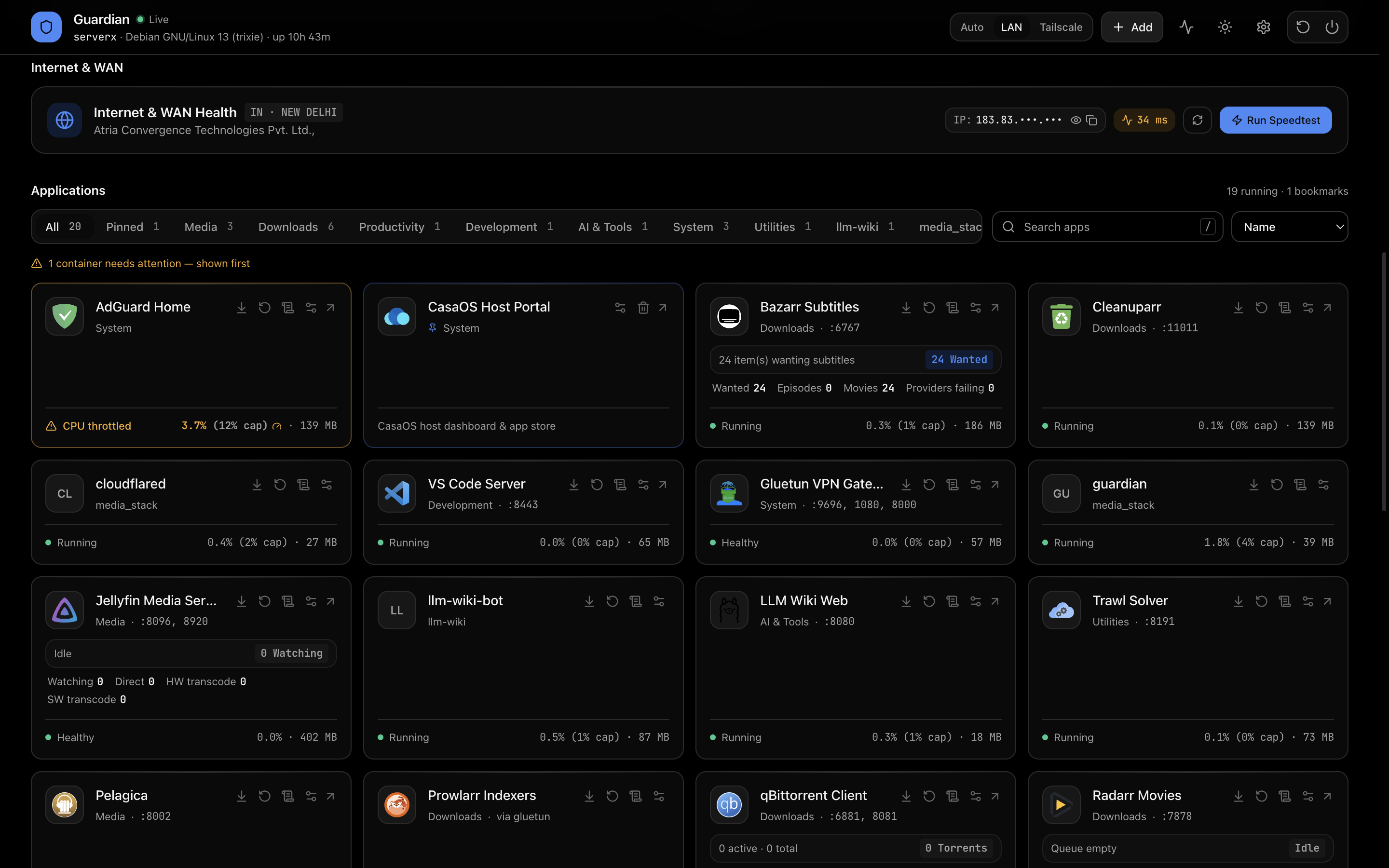Click the restart host circular-arrow icon in header
The width and height of the screenshot is (1389, 868).
1303,27
